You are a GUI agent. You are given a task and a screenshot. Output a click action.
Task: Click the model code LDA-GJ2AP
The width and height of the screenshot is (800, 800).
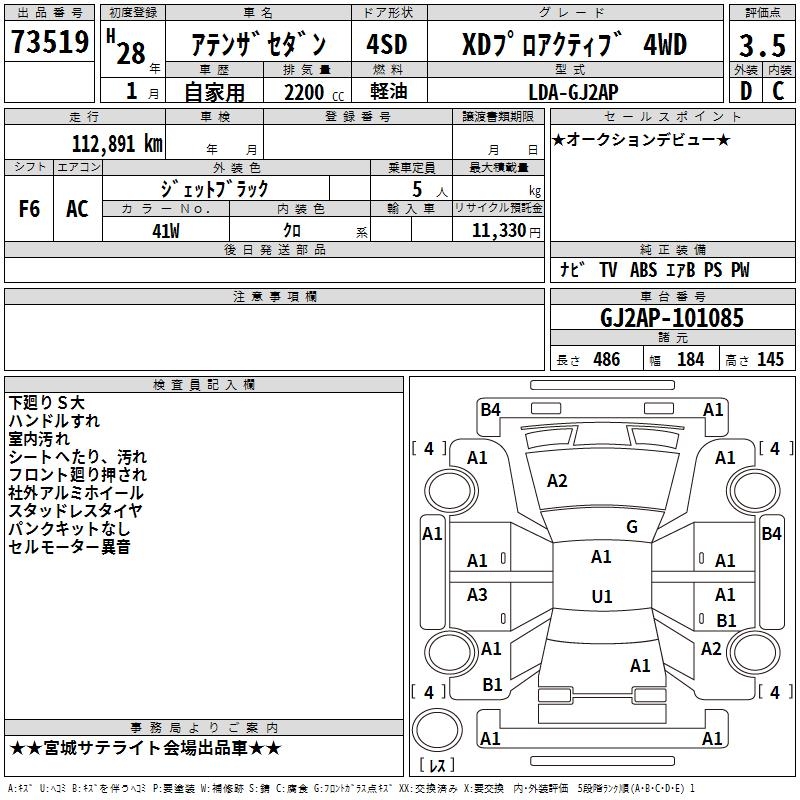pos(573,92)
